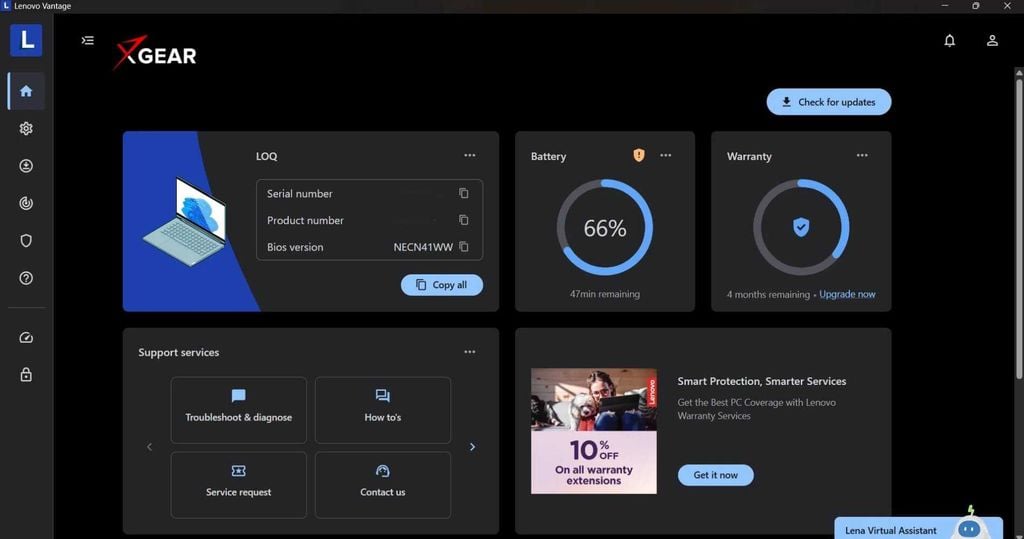Image resolution: width=1024 pixels, height=539 pixels.
Task: Expand the sidebar navigation menu
Action: (x=88, y=41)
